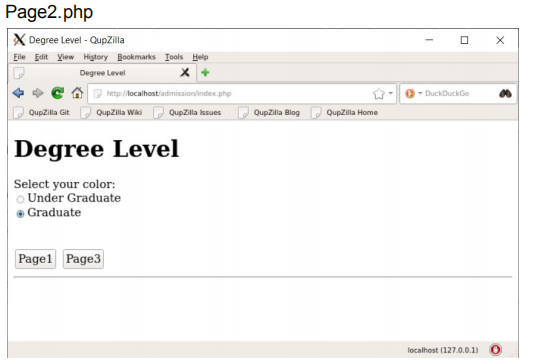Reload the page with green refresh icon
This screenshot has height=364, width=533.
tap(57, 93)
